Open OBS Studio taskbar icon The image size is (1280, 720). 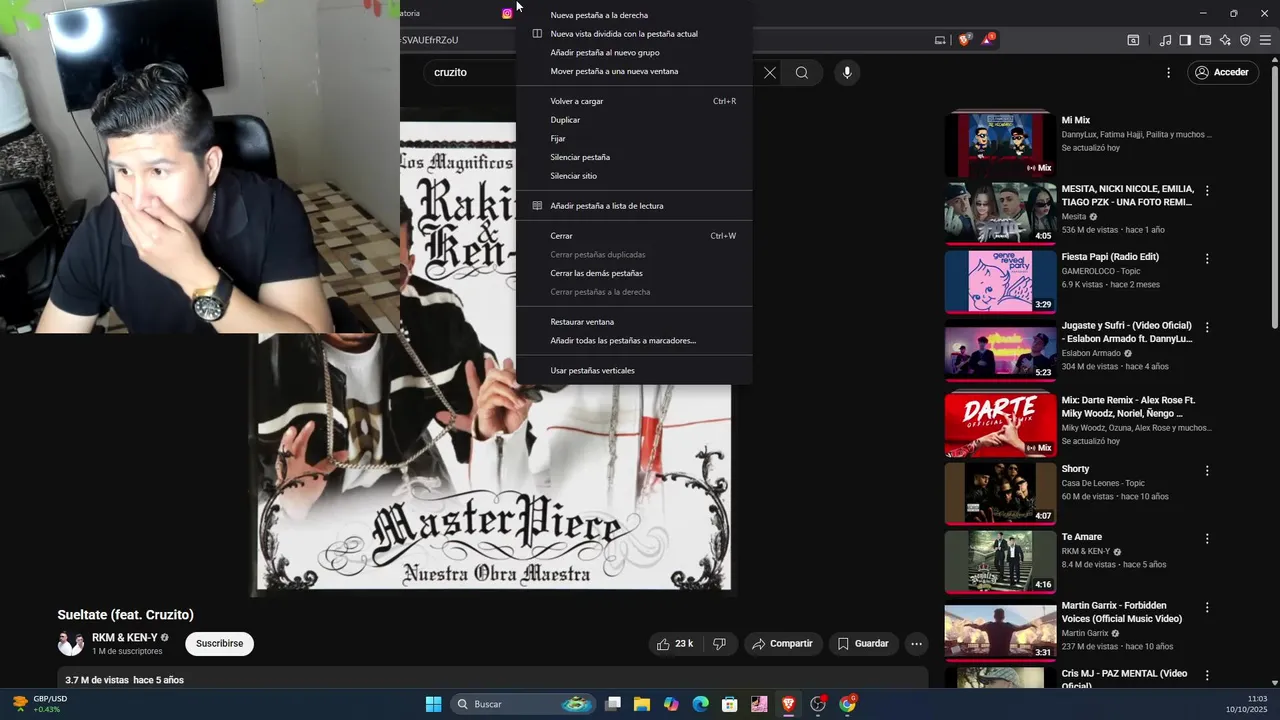coord(818,704)
